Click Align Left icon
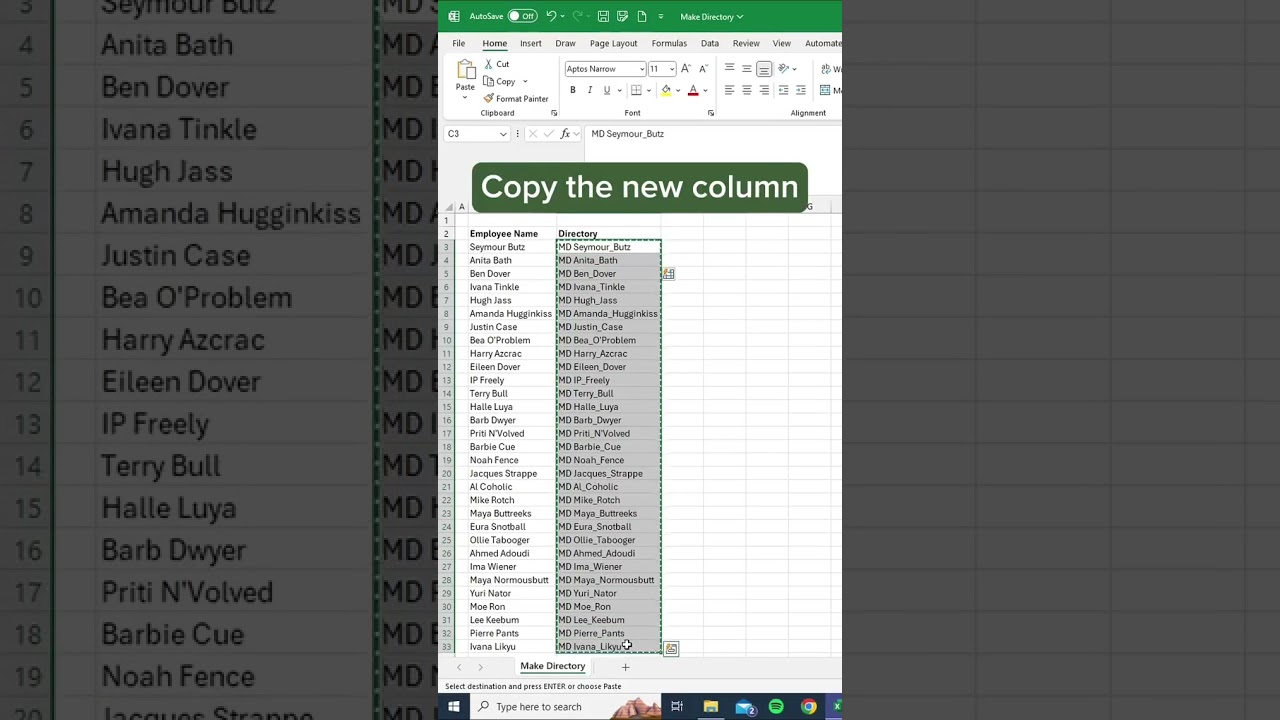Screen dimensions: 1280x720 click(729, 90)
